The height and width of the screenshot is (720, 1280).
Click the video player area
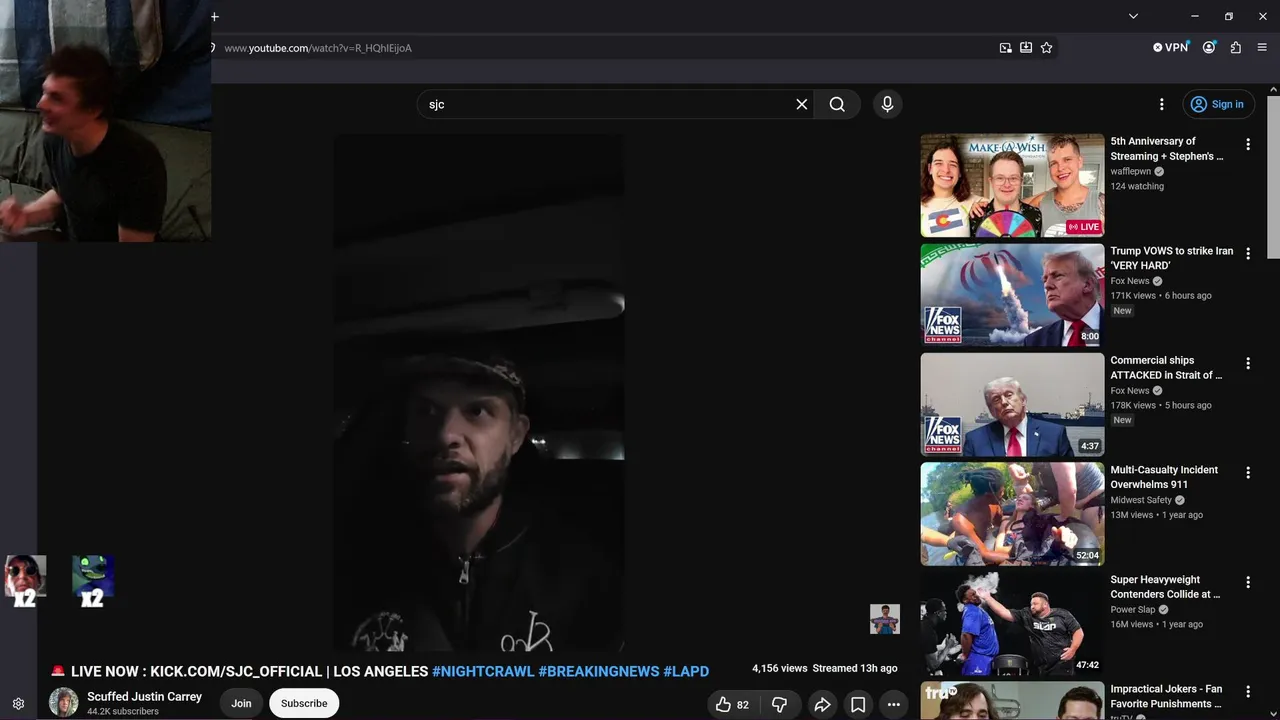tap(479, 393)
